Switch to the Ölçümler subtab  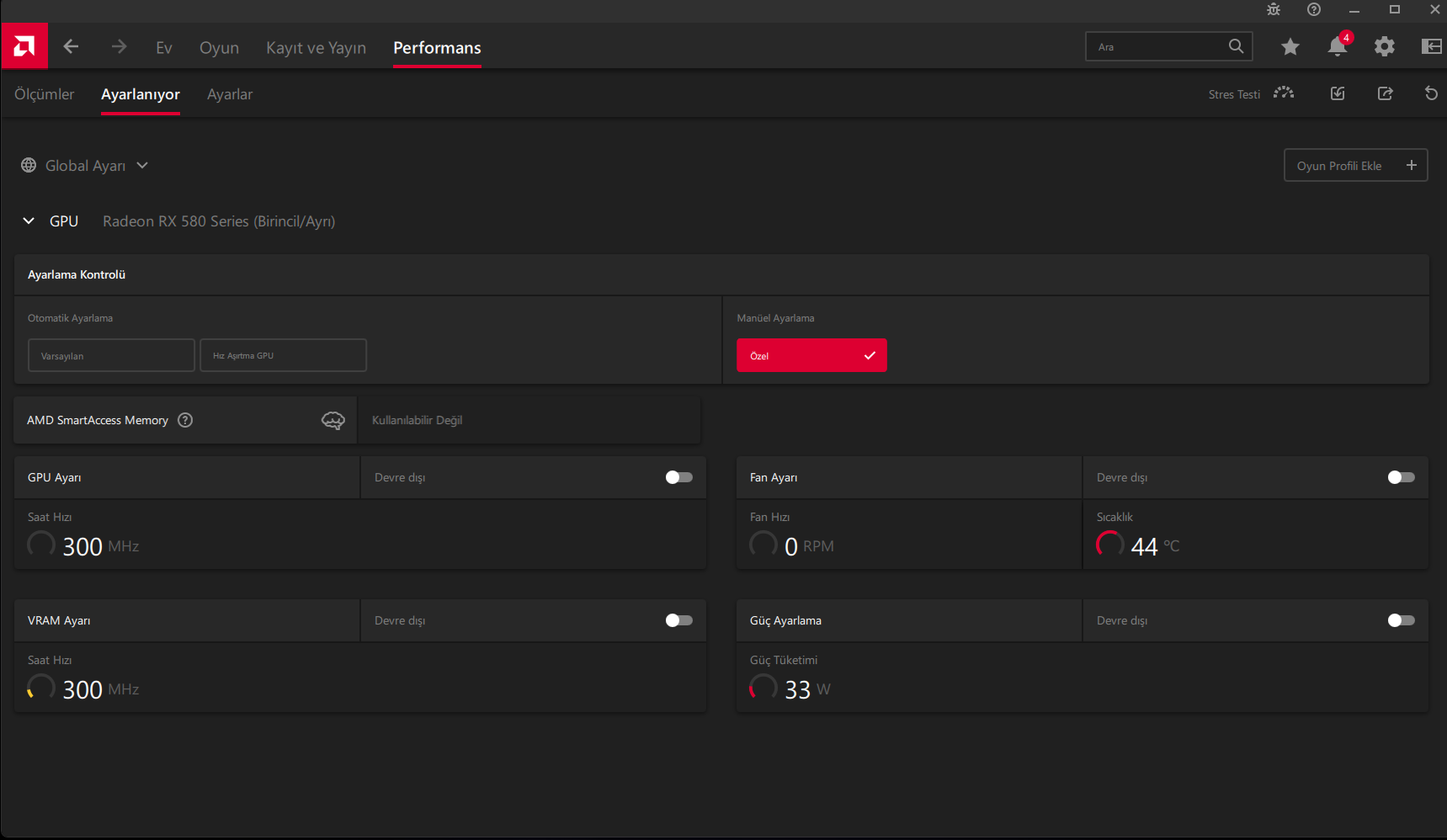tap(45, 94)
